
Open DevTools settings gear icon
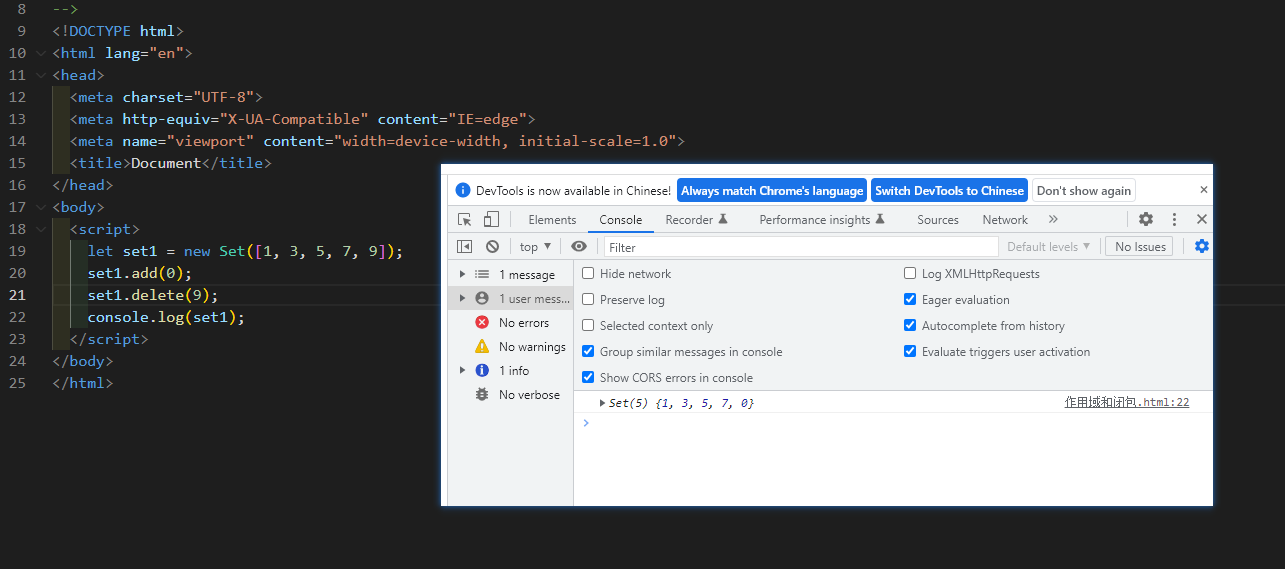tap(1146, 220)
